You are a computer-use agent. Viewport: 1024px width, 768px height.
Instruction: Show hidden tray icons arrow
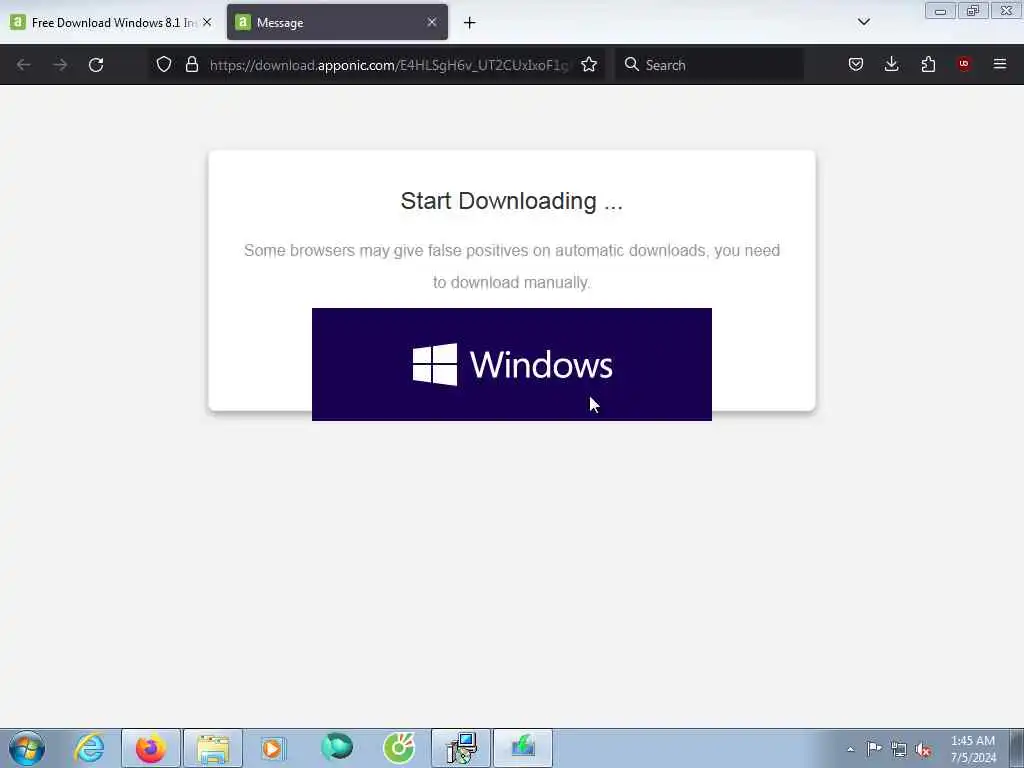tap(850, 749)
